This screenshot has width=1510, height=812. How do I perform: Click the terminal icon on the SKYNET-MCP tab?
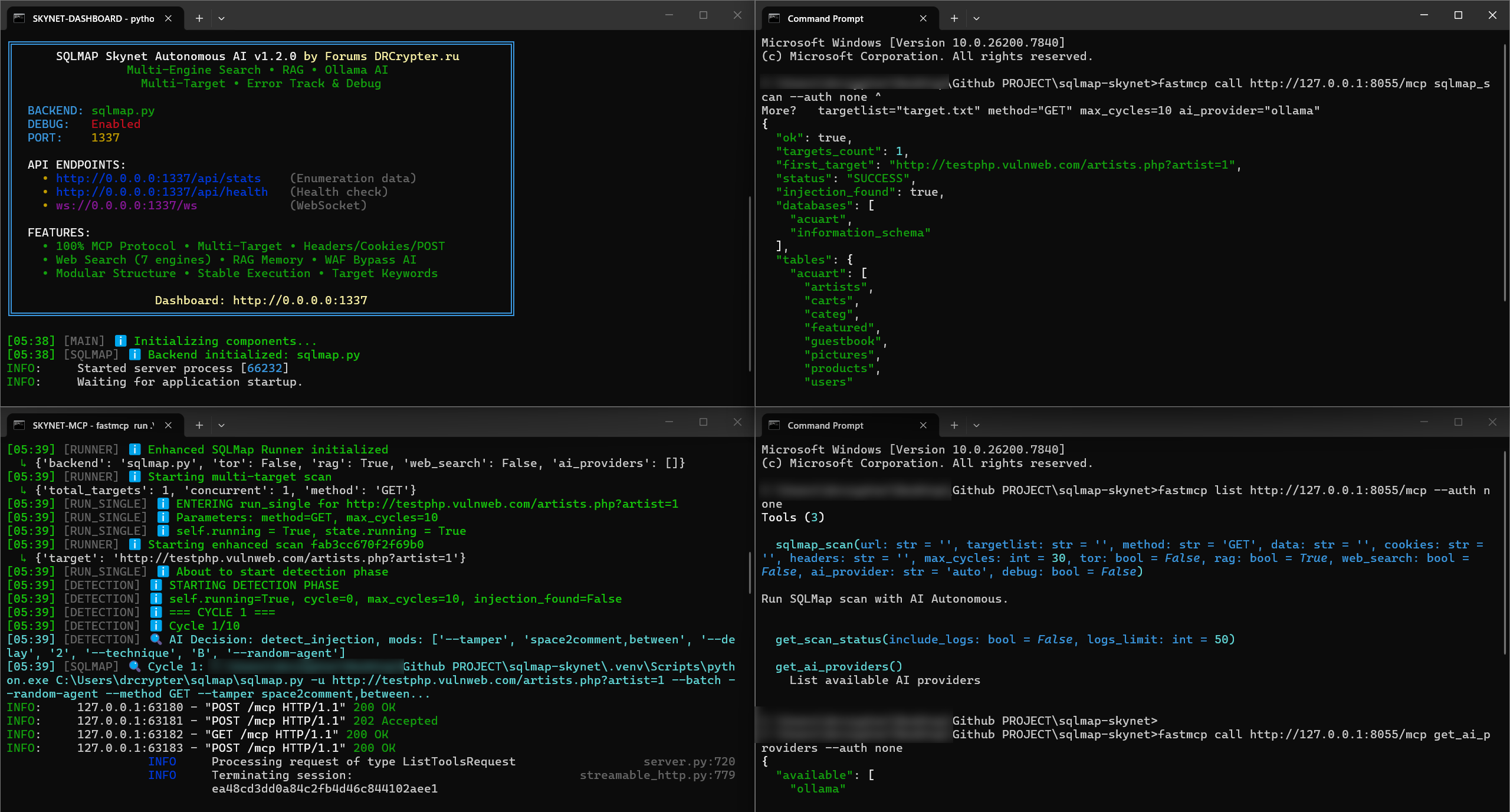click(19, 425)
